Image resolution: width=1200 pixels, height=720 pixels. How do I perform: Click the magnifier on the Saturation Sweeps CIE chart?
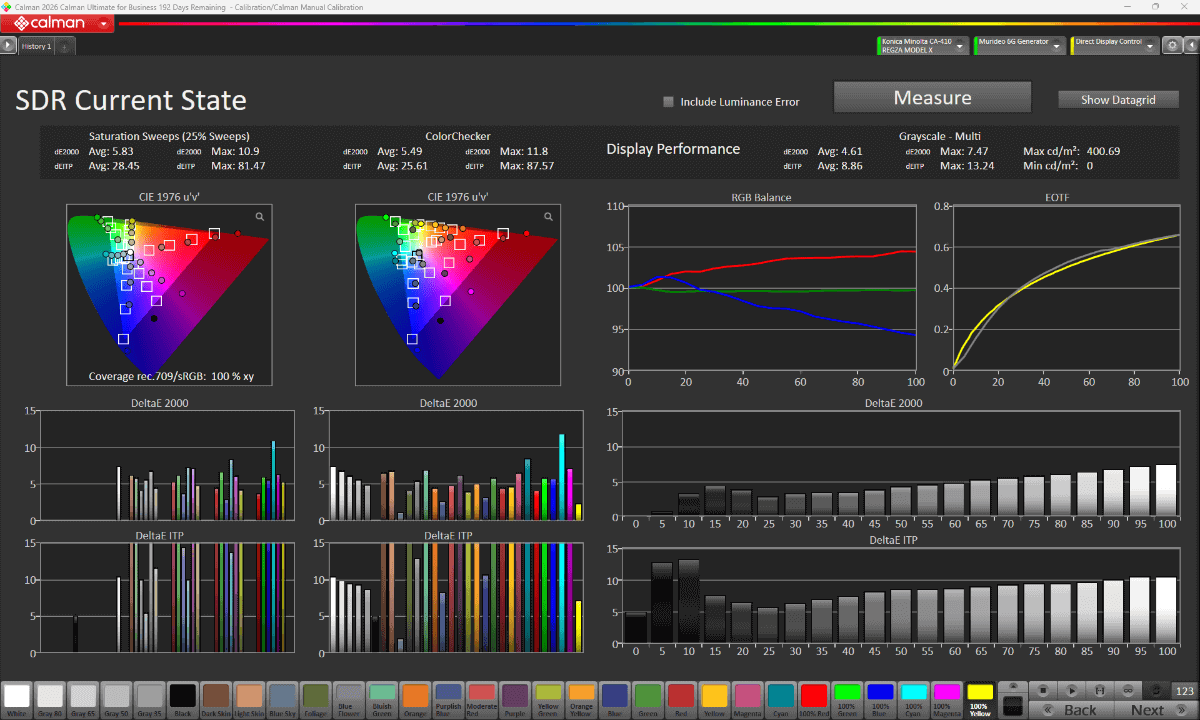[260, 216]
